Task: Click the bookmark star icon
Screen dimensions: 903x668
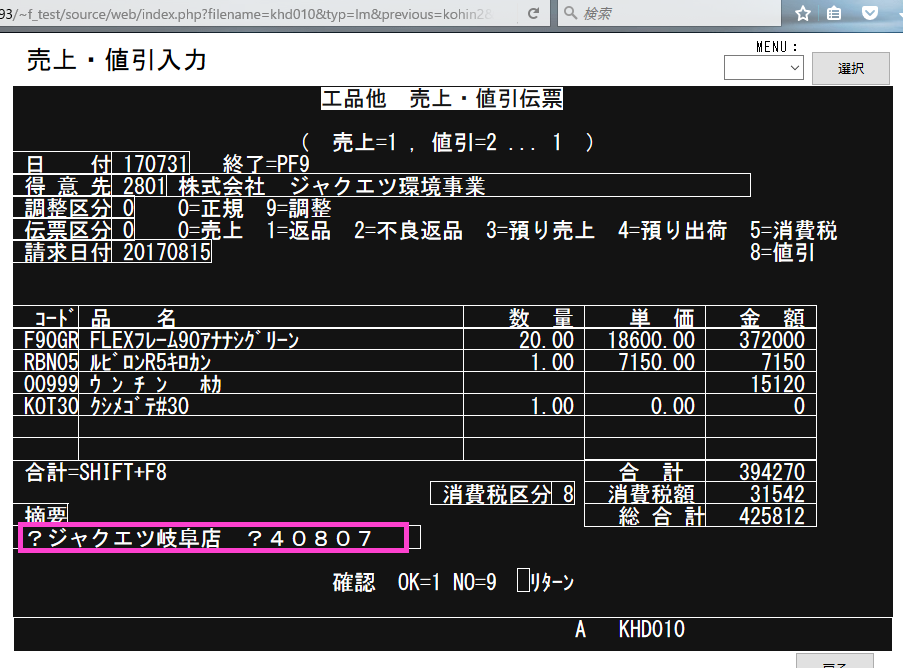Action: (x=803, y=14)
